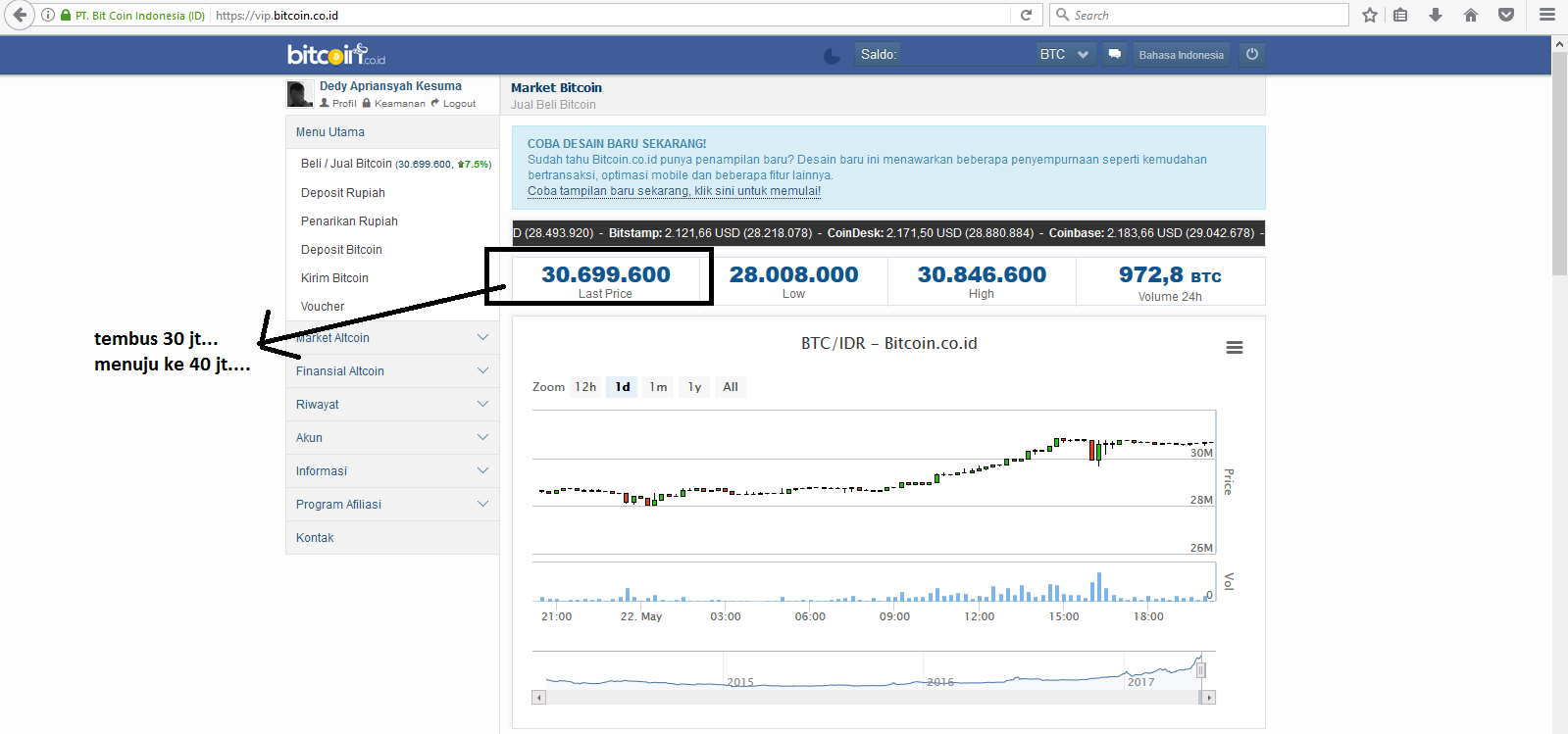This screenshot has width=1568, height=734.
Task: Open the Firefox hamburger menu
Action: [x=1547, y=15]
